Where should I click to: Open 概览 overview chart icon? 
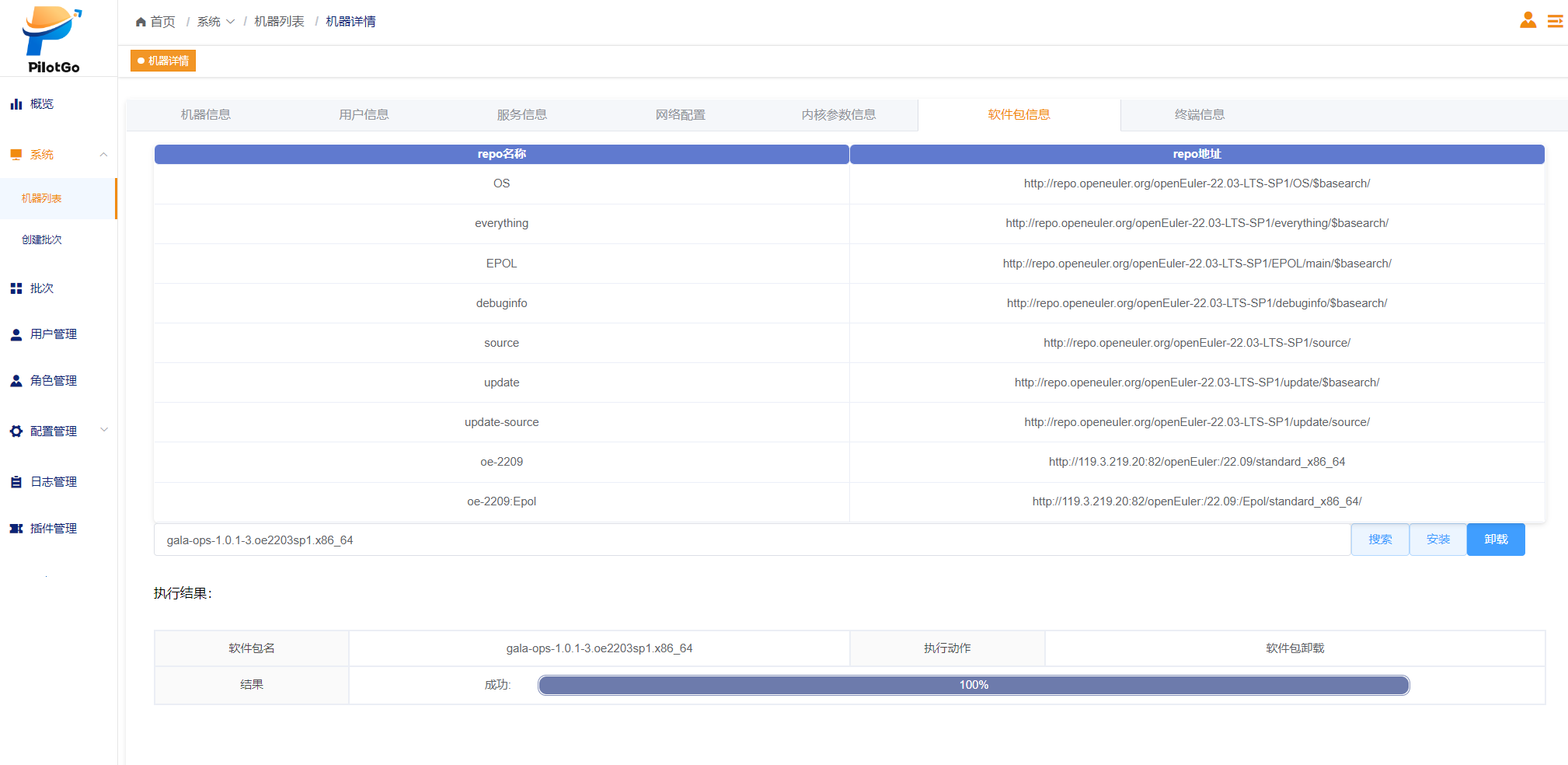[16, 104]
